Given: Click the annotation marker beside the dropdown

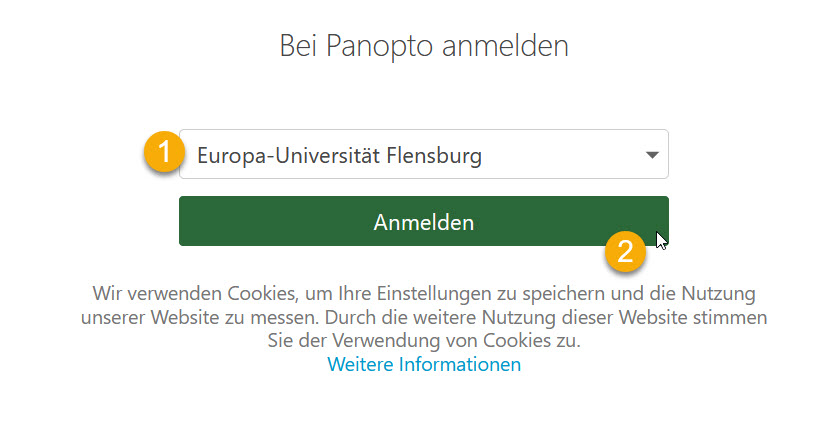Looking at the screenshot, I should coord(163,154).
